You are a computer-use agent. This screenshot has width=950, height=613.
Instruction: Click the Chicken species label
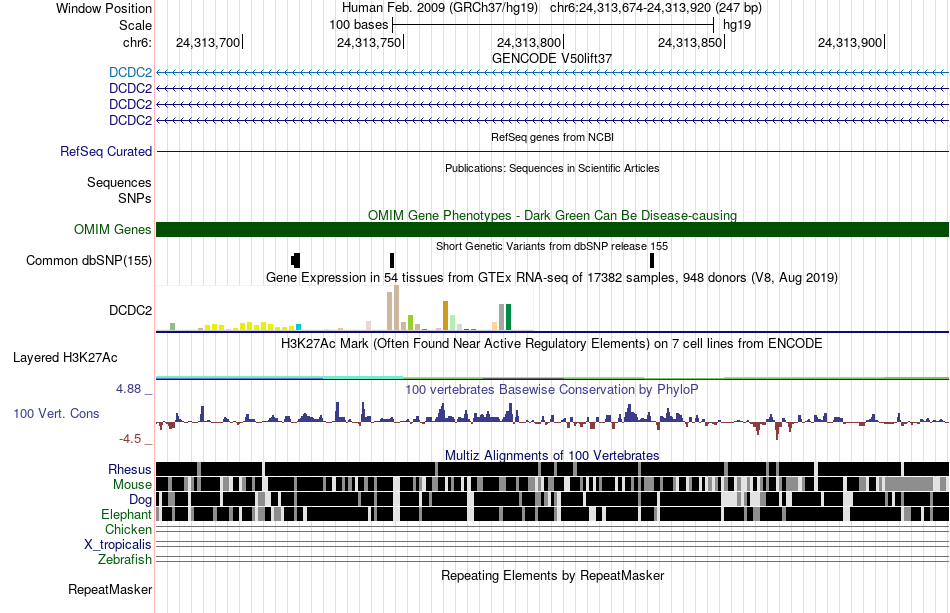coord(128,529)
